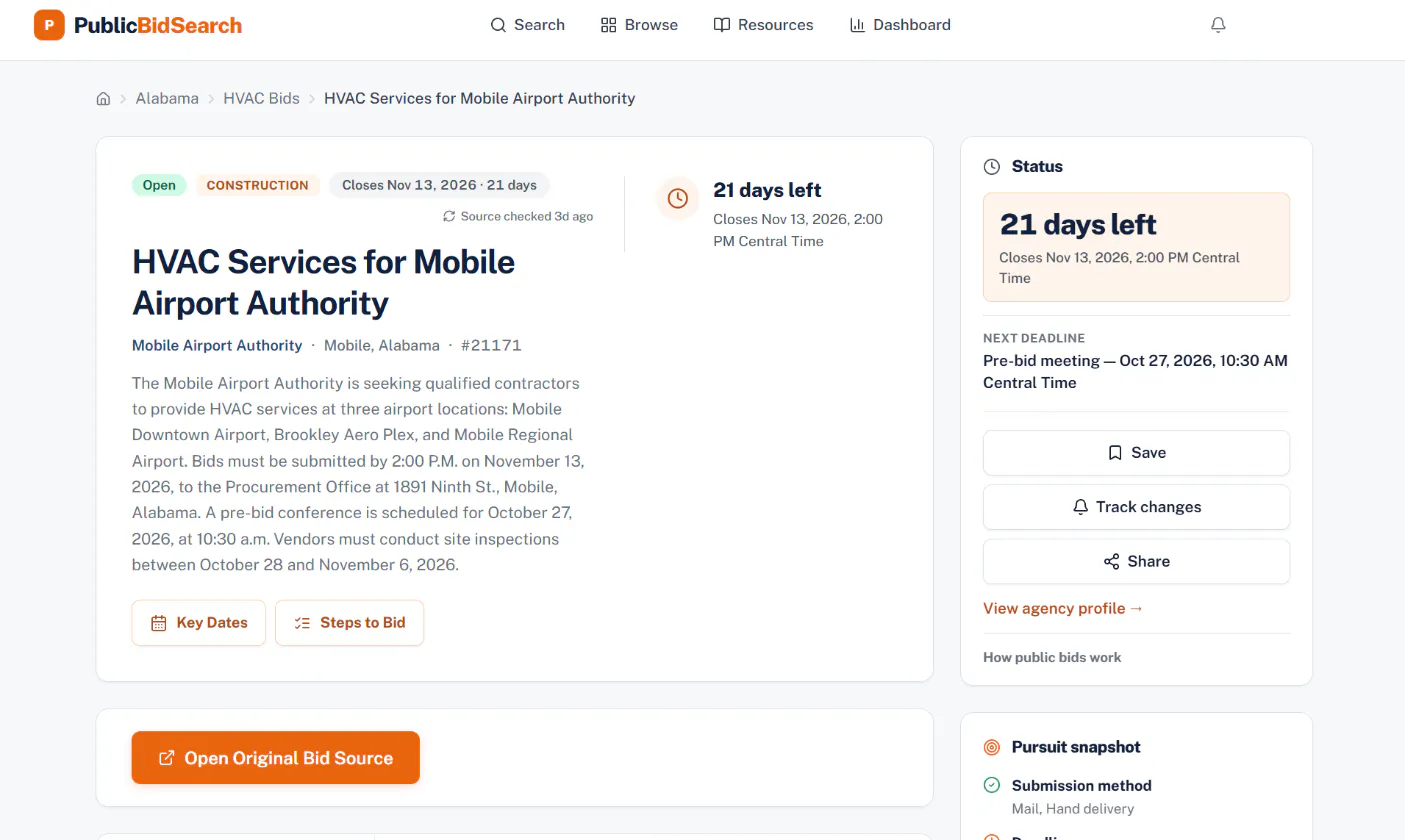This screenshot has height=840, width=1405.
Task: Click the Open status badge
Action: [x=159, y=185]
